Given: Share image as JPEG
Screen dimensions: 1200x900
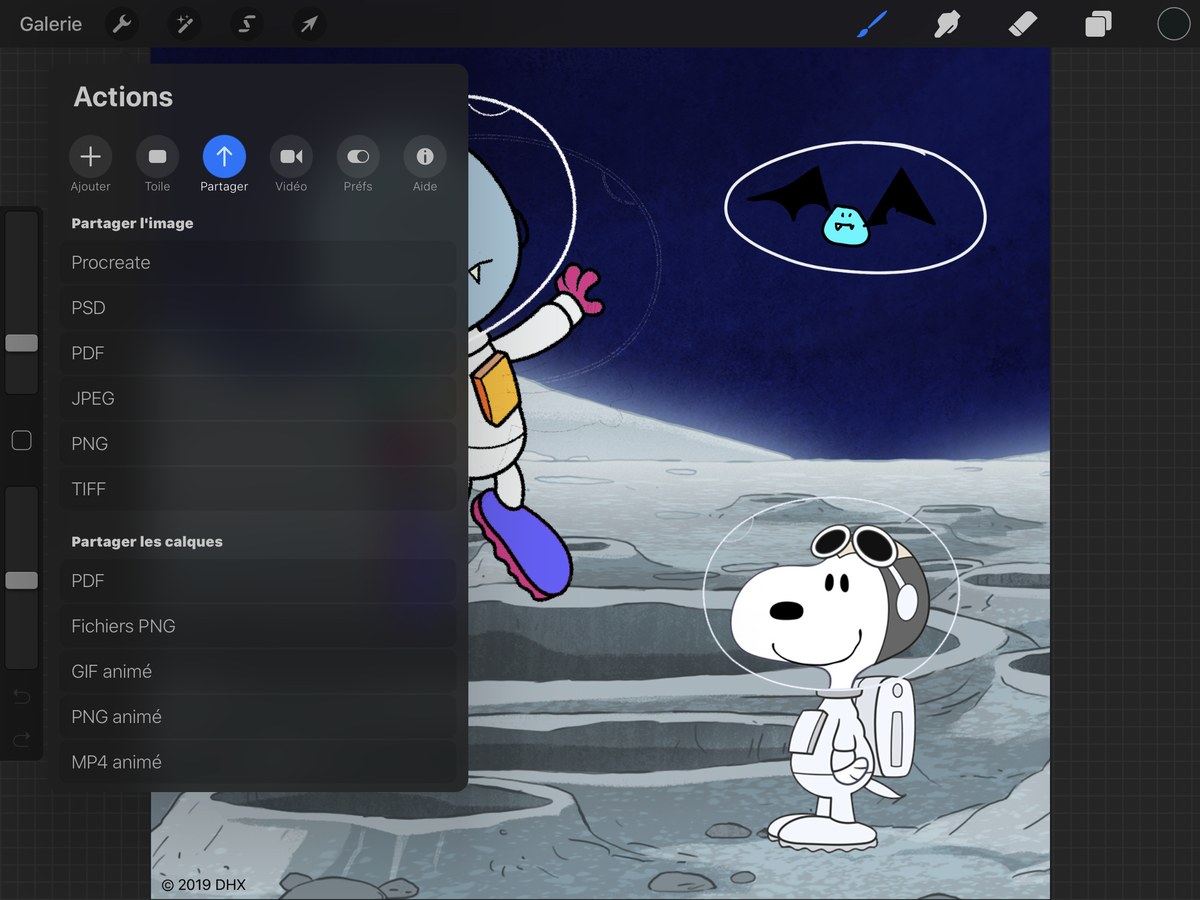Looking at the screenshot, I should click(x=258, y=398).
